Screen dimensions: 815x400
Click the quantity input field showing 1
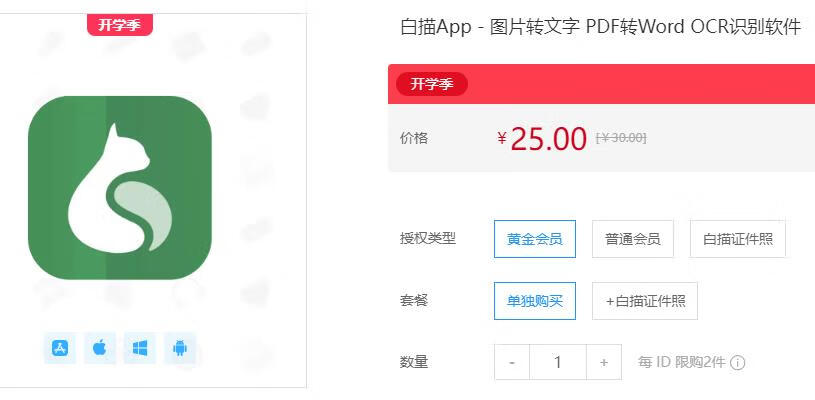[558, 362]
